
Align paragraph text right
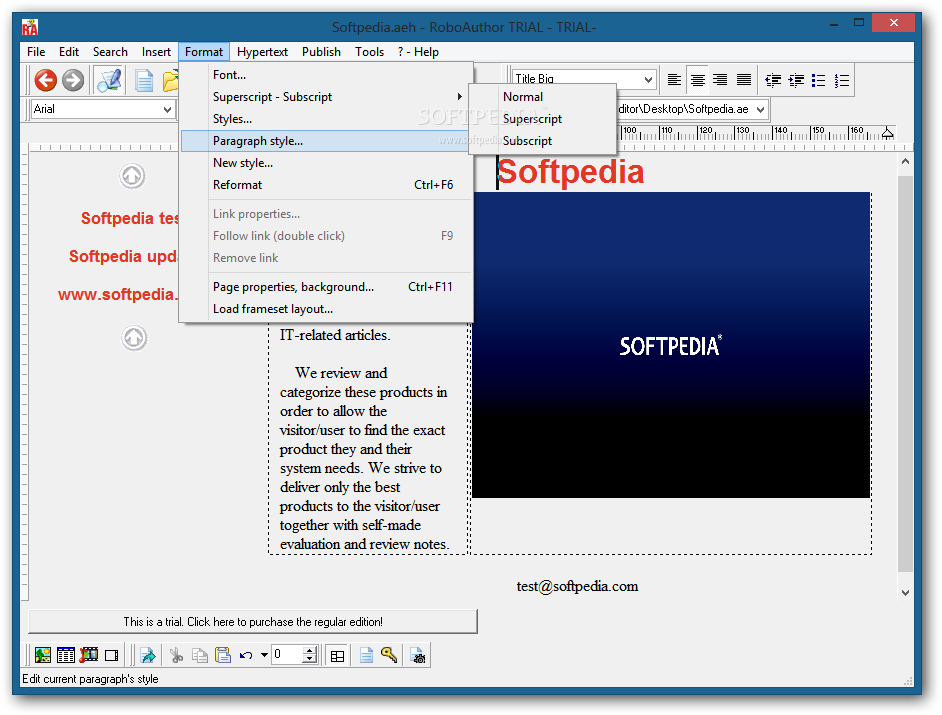click(x=720, y=79)
